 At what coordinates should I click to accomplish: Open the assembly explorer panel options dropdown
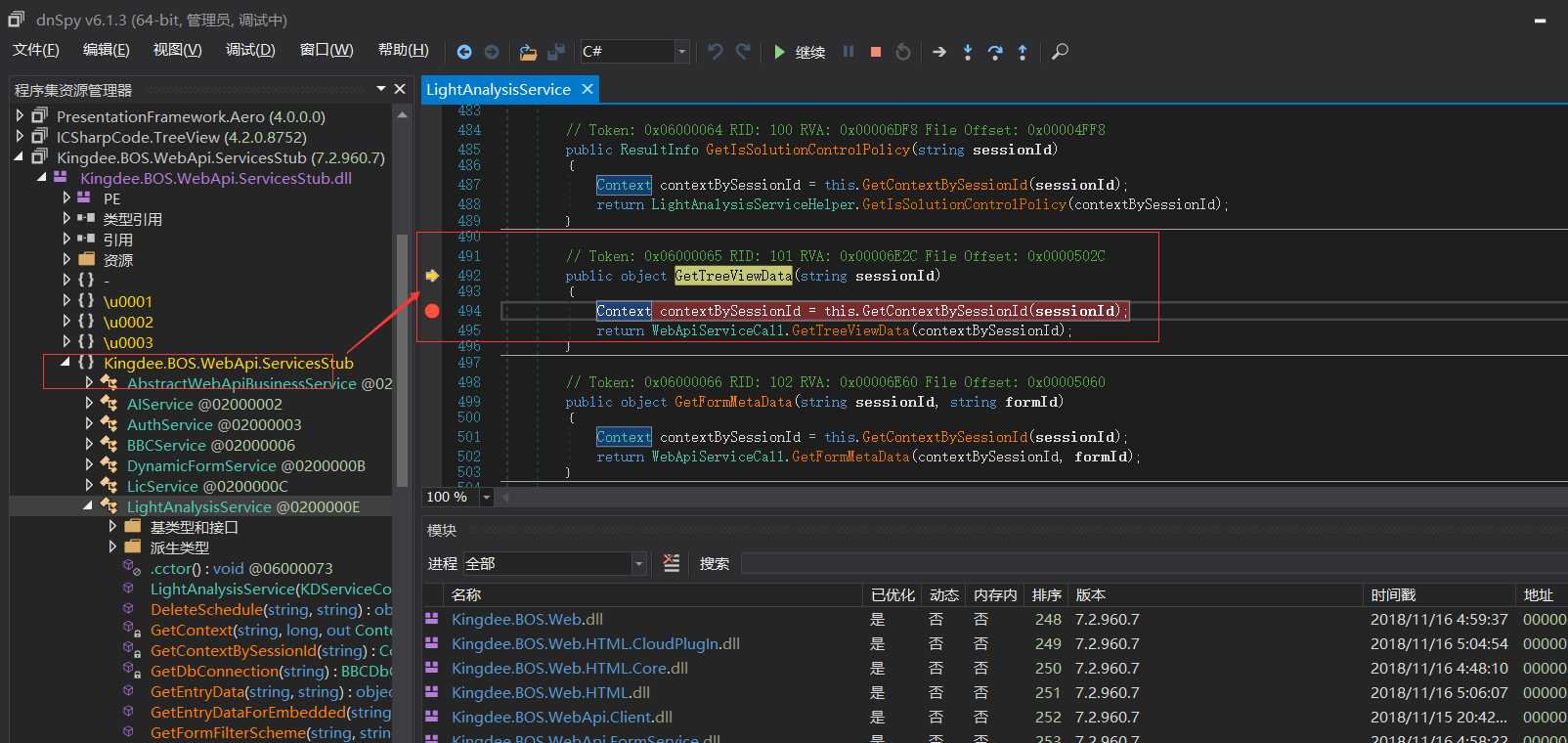pyautogui.click(x=381, y=89)
